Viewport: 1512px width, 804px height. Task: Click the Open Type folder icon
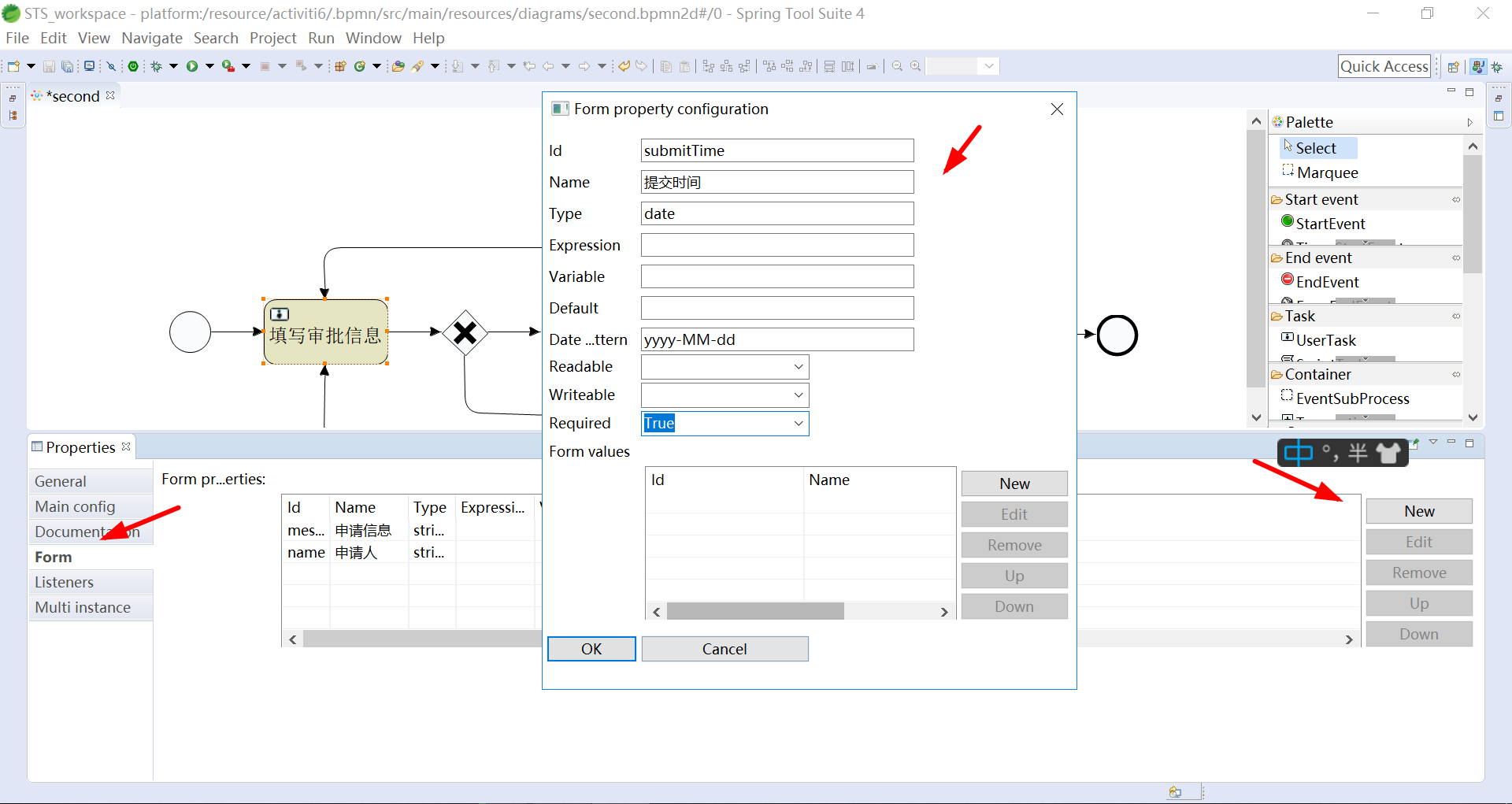pos(398,66)
